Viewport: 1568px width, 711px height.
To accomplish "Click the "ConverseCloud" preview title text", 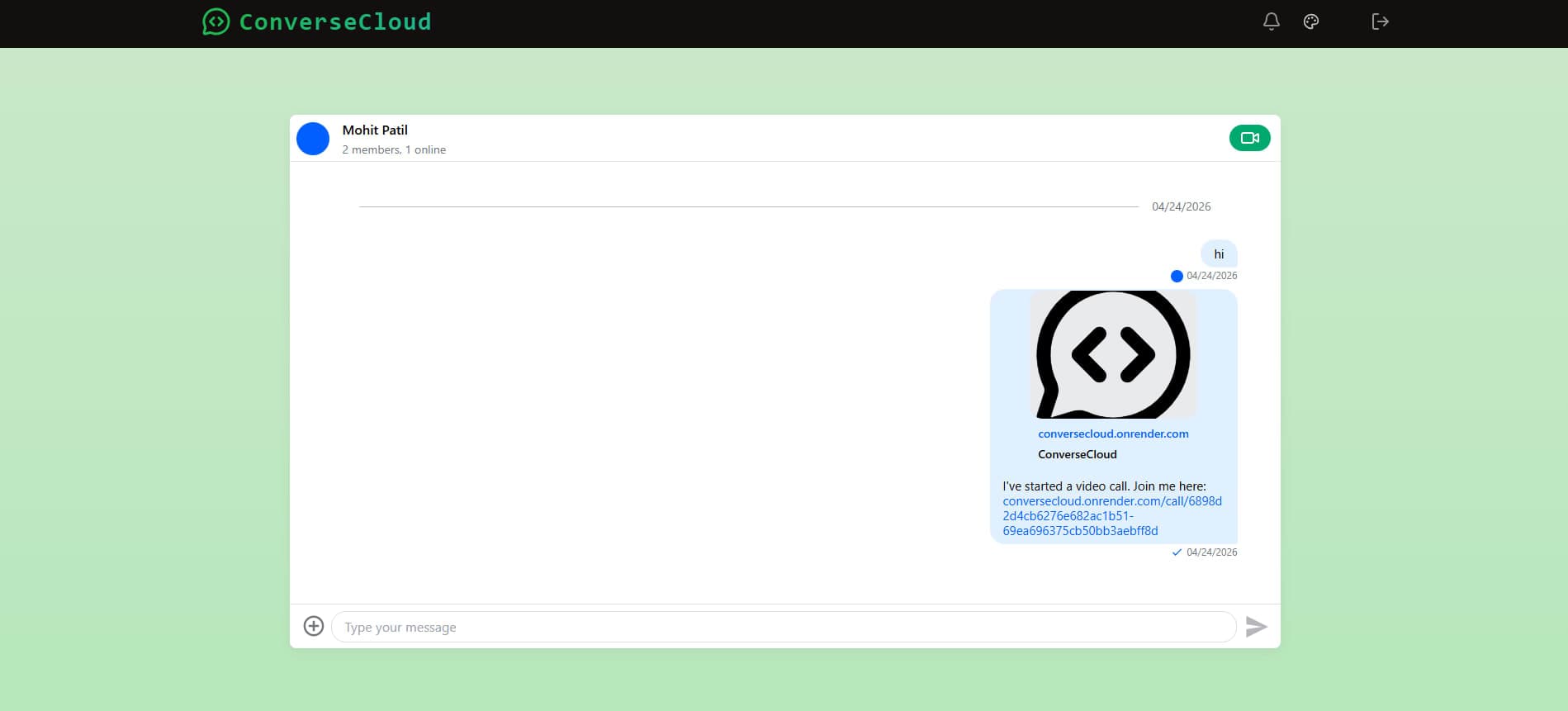I will click(1077, 454).
